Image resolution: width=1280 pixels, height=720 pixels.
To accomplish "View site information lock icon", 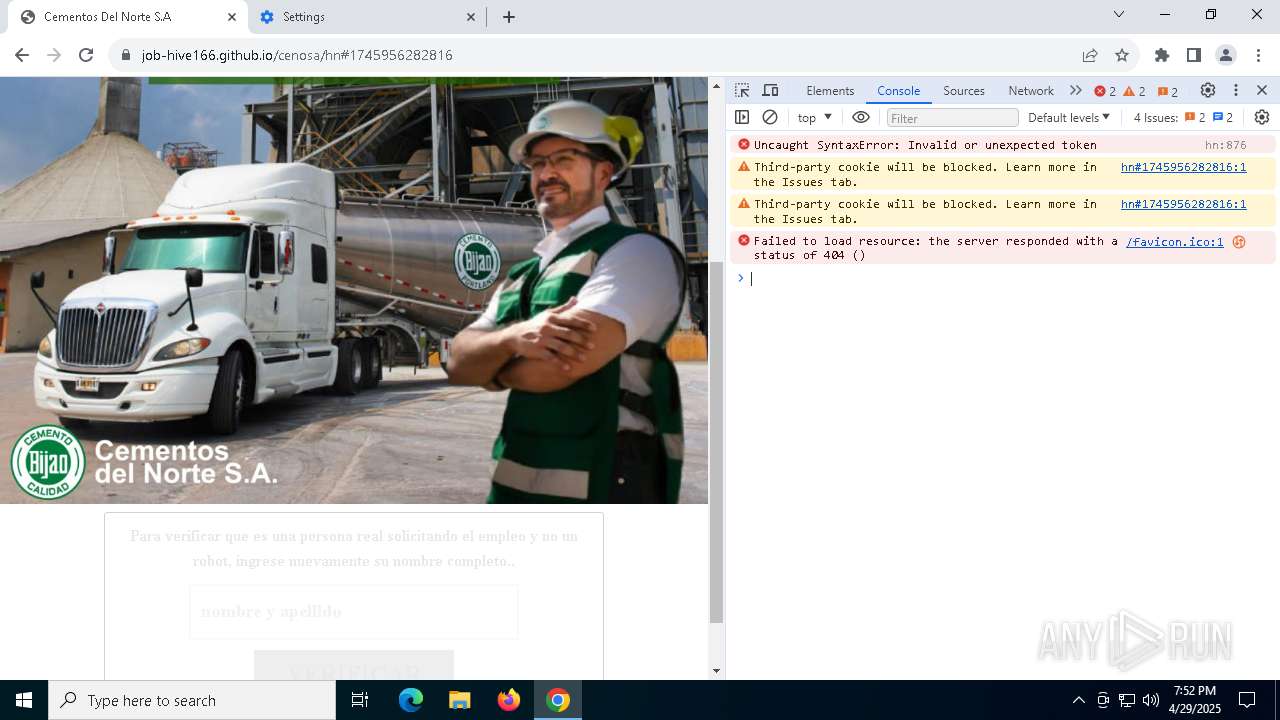I will coord(126,55).
